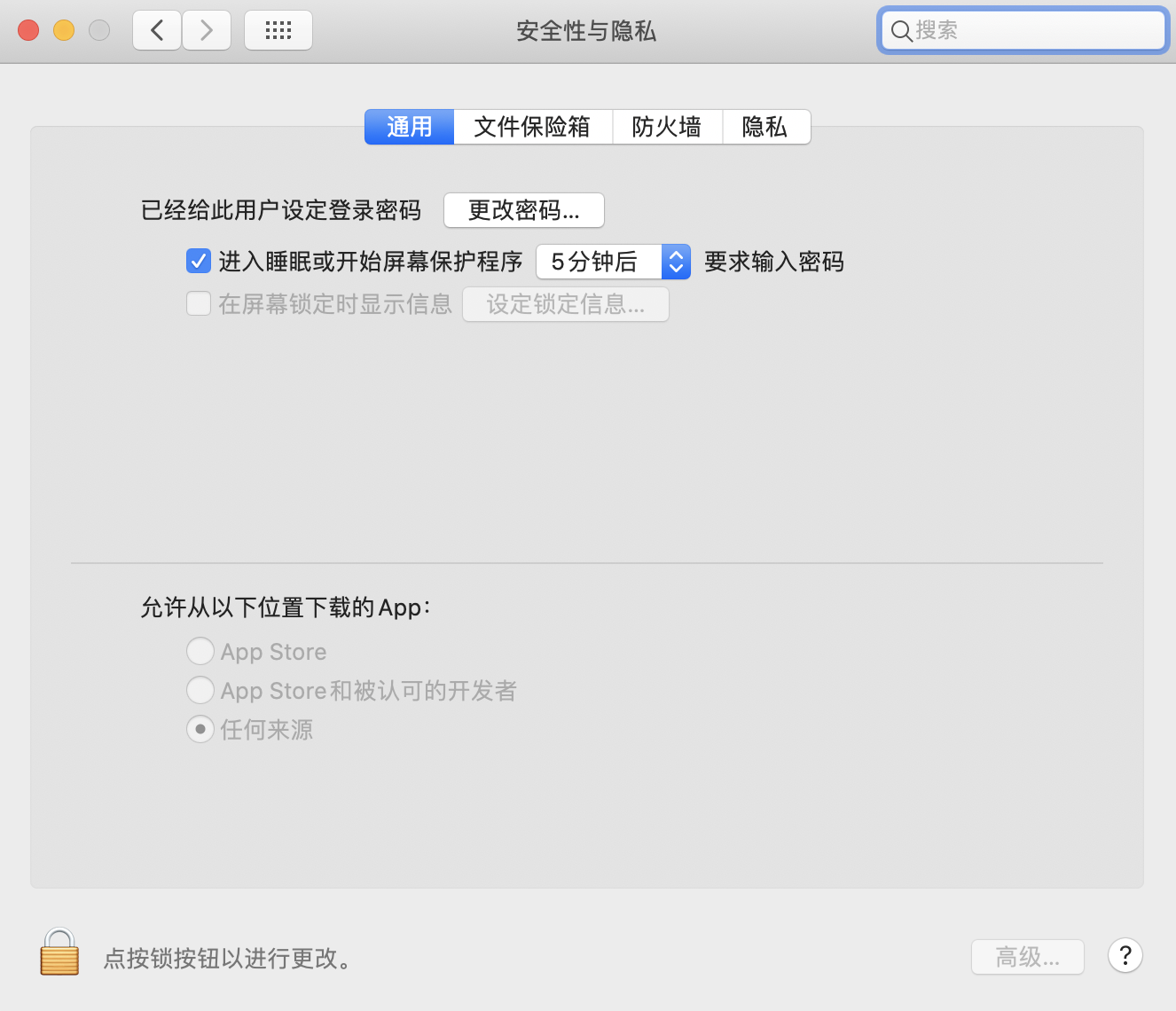The height and width of the screenshot is (1011, 1176).
Task: Uncheck the require password after sleep (进入睡眠) checkbox
Action: coord(199,261)
